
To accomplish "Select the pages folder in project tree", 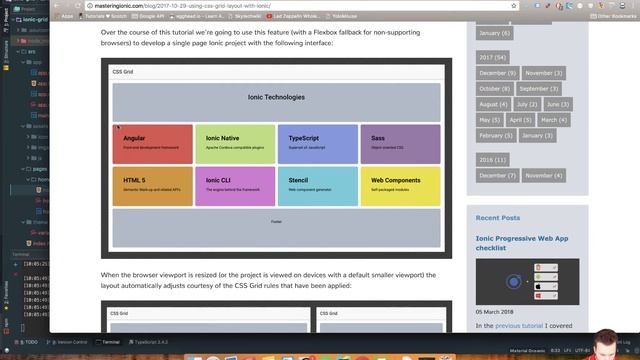I will (37, 169).
